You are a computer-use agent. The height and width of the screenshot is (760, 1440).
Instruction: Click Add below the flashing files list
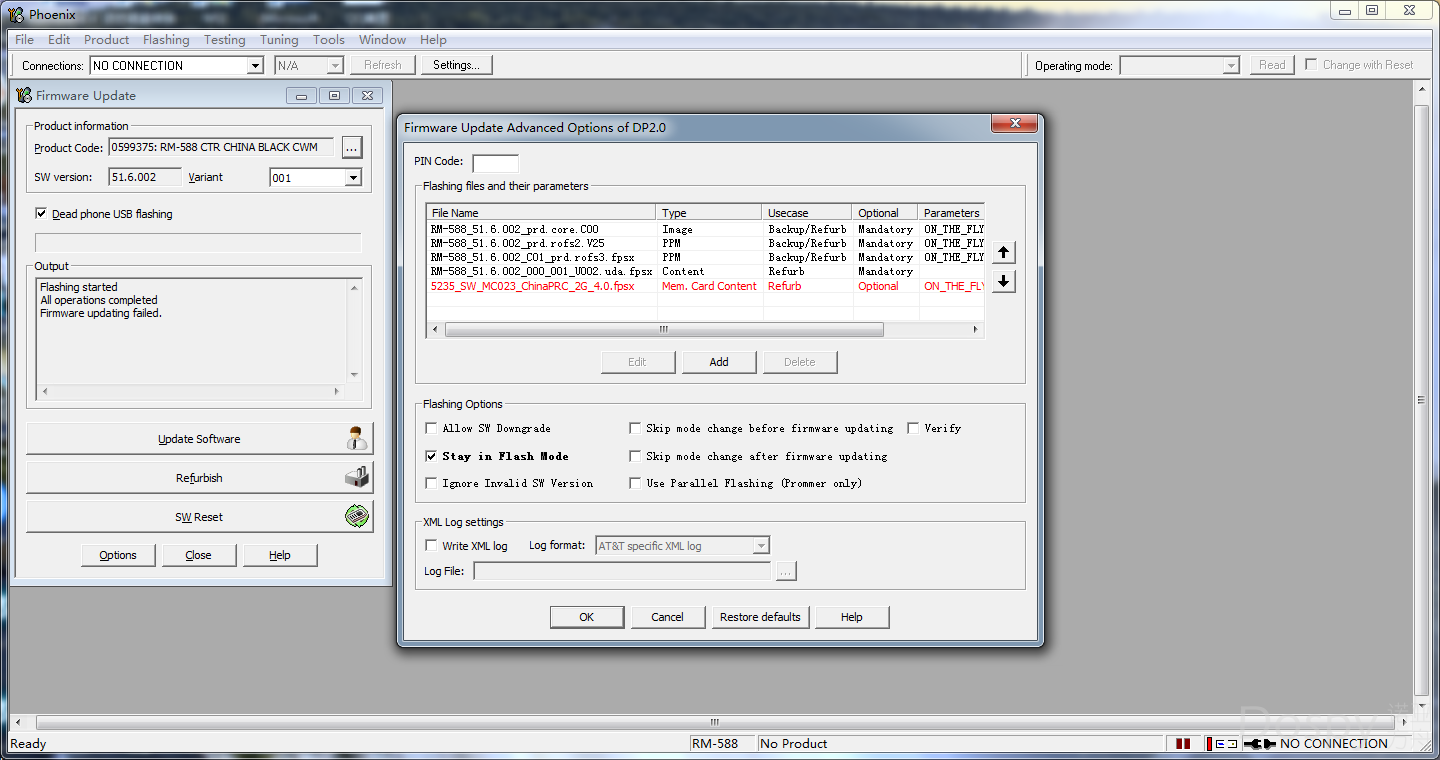pyautogui.click(x=719, y=362)
